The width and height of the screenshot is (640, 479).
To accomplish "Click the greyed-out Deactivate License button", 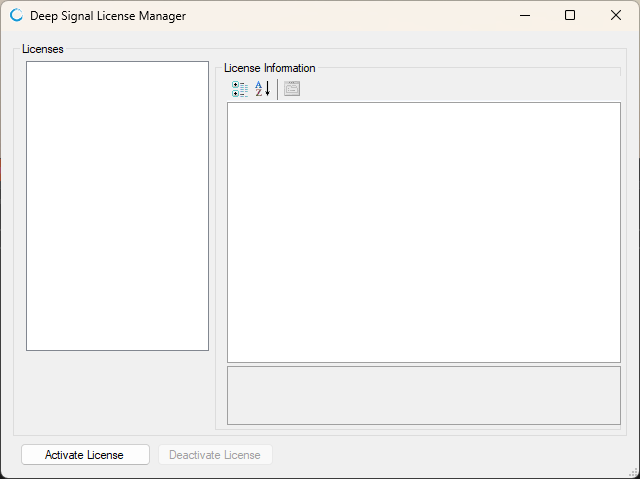I will 215,455.
